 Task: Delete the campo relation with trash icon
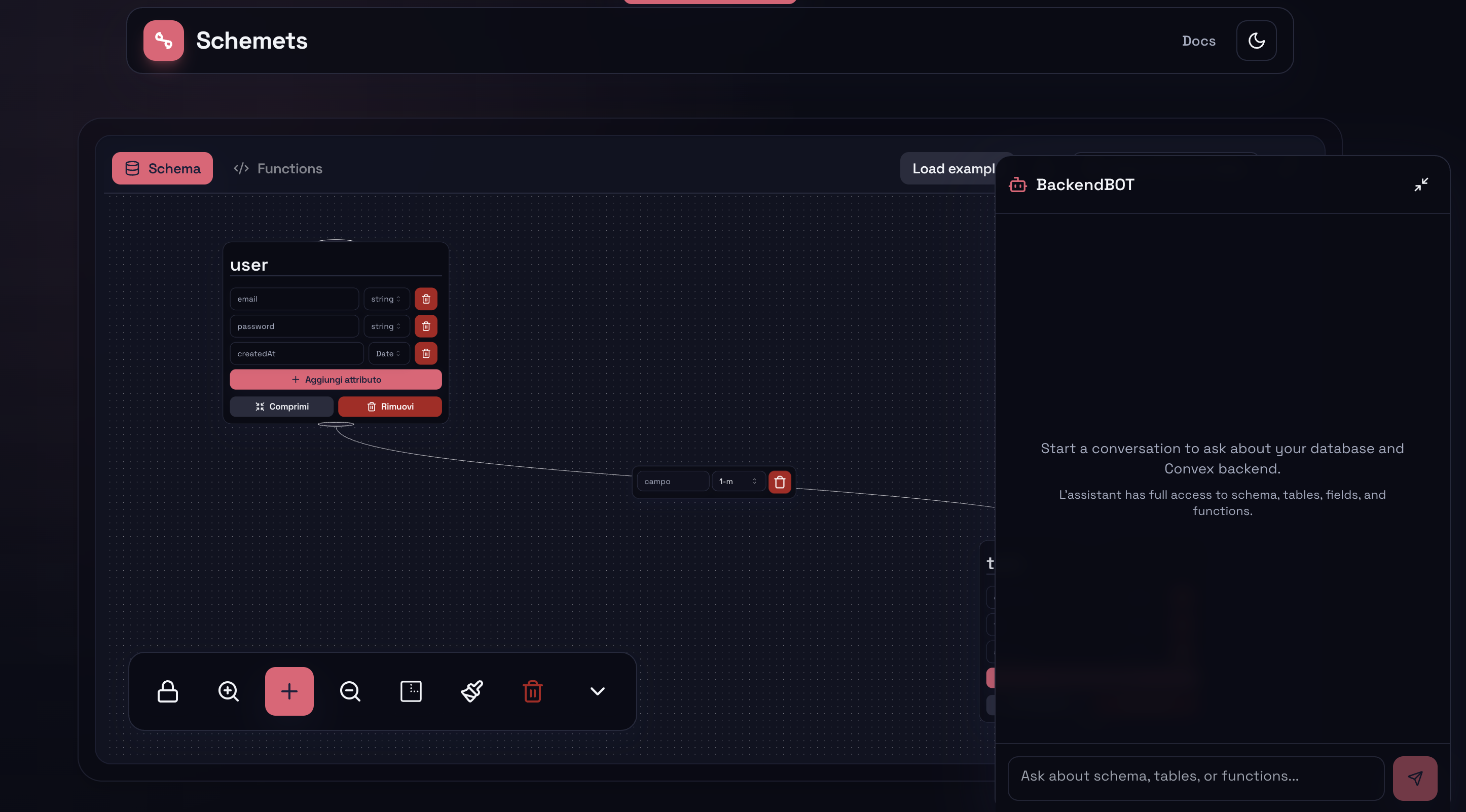(780, 482)
